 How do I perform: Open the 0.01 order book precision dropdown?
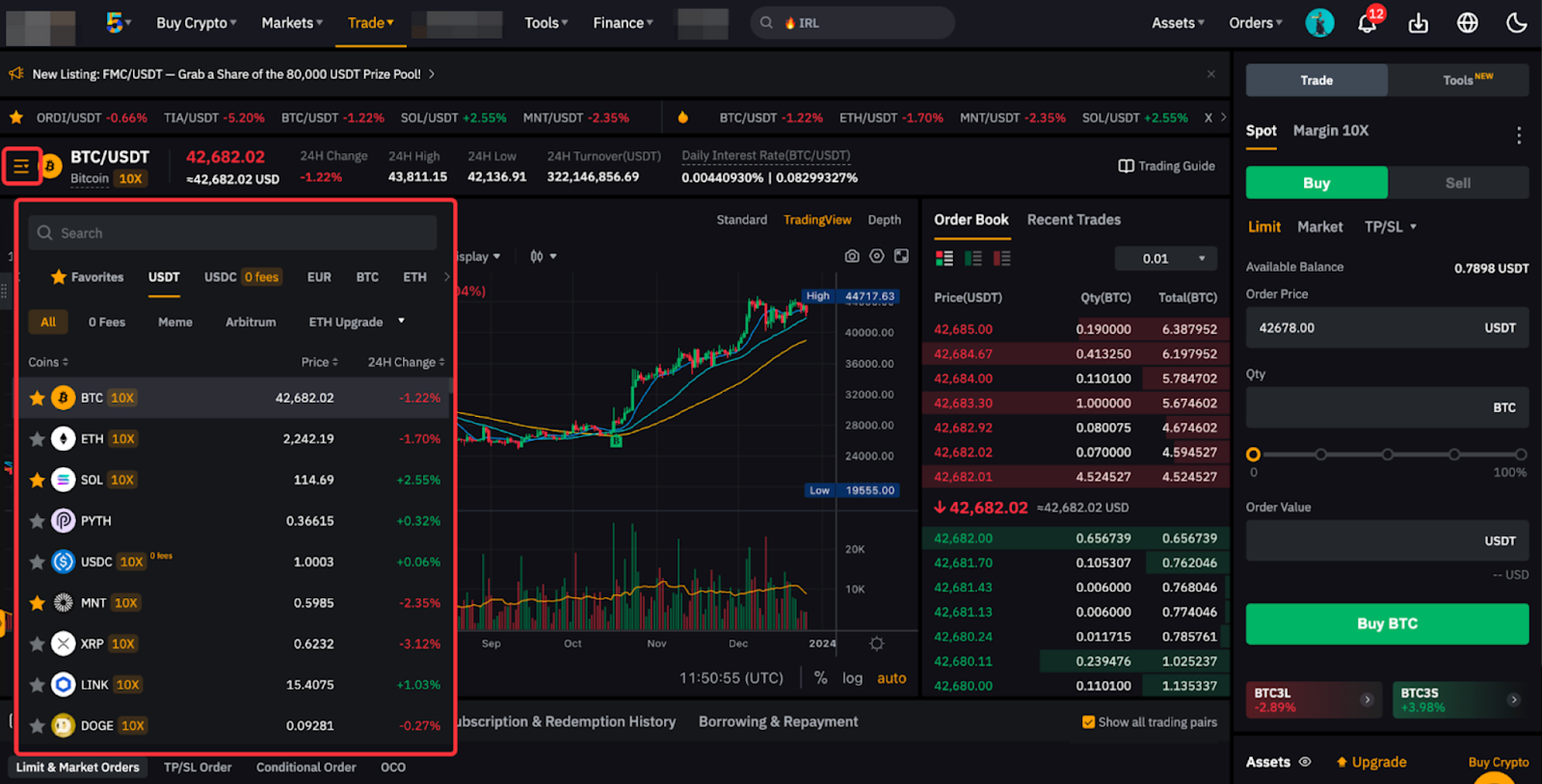1166,258
